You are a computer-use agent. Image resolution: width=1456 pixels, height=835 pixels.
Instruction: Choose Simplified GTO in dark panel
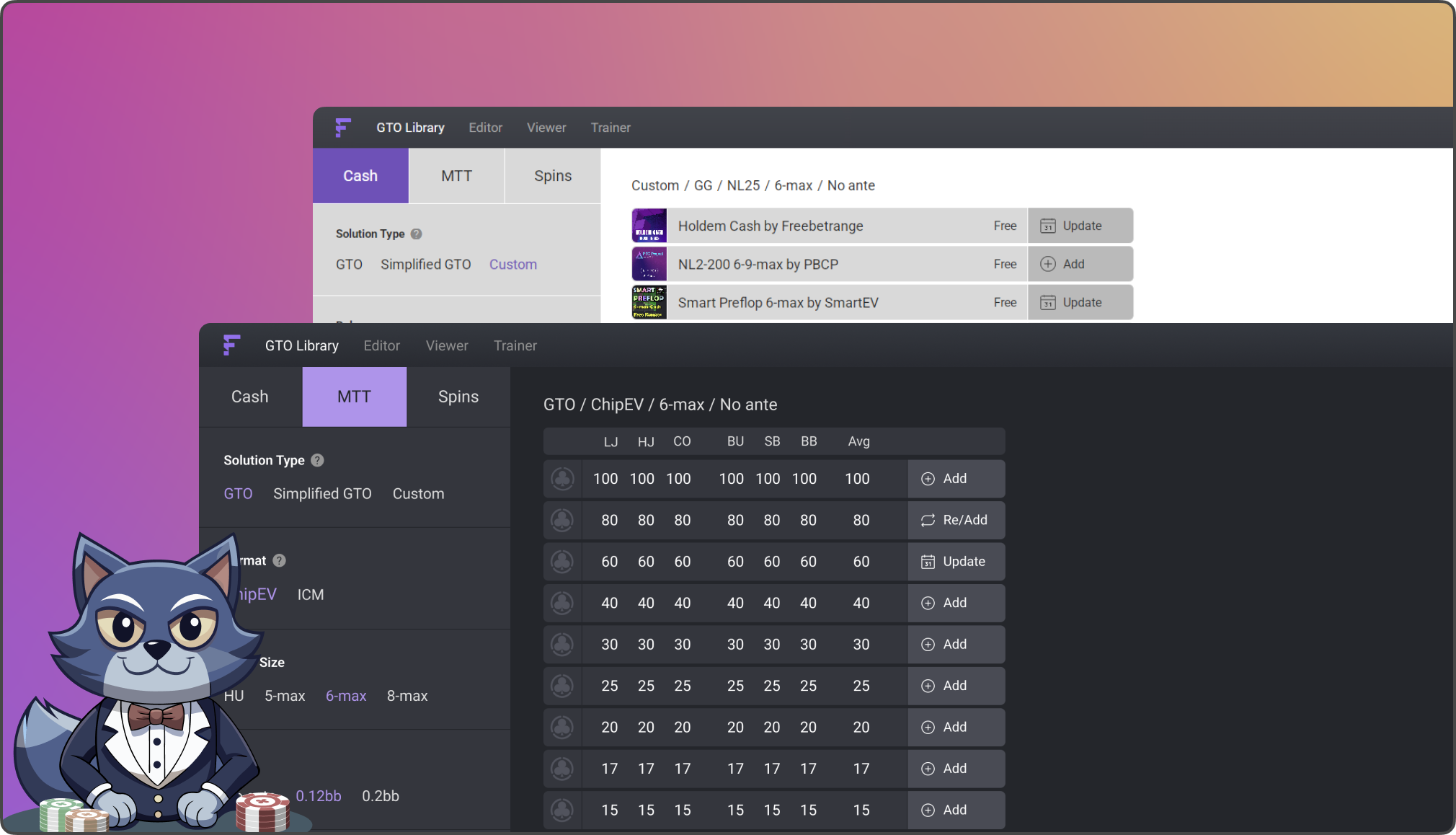(x=322, y=494)
